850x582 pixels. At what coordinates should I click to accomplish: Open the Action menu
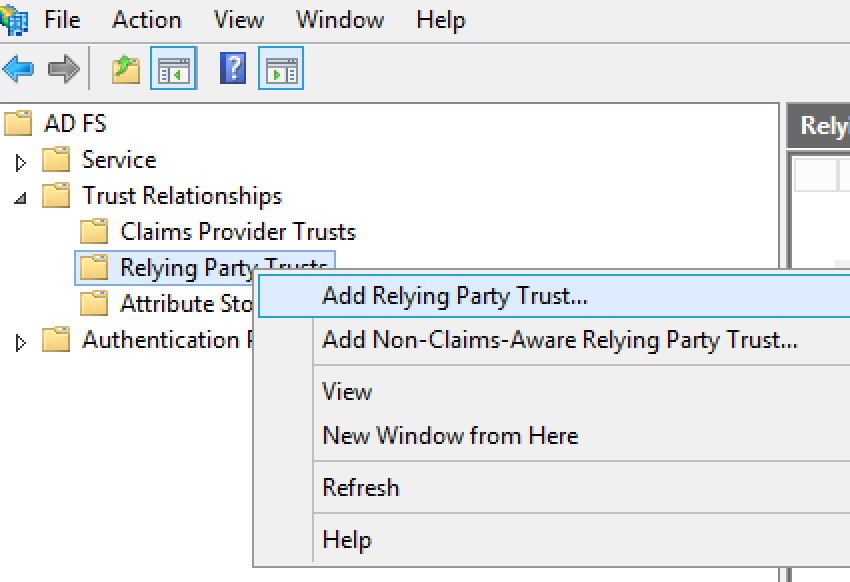click(147, 20)
